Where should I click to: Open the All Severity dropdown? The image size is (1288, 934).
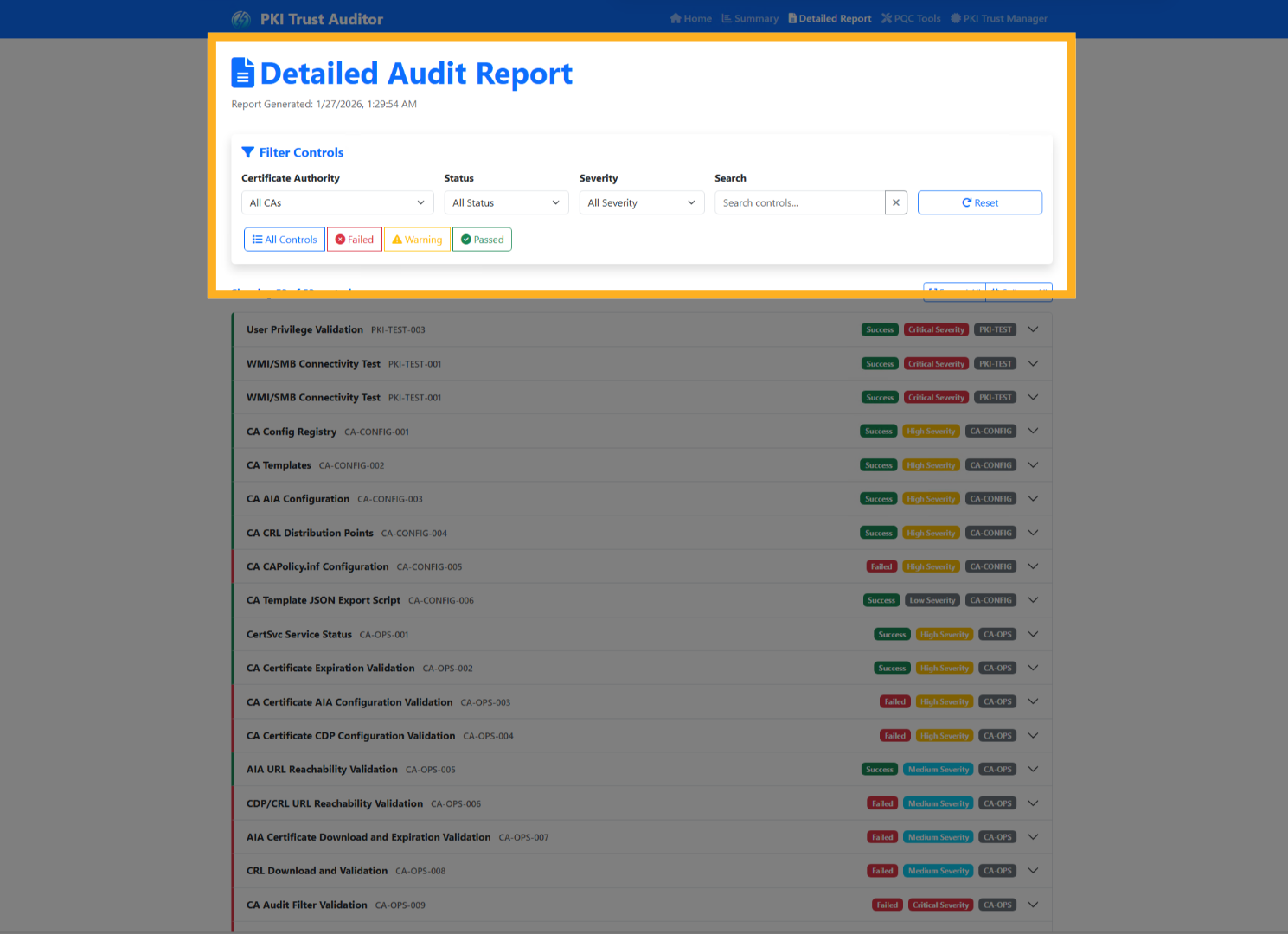(x=641, y=202)
